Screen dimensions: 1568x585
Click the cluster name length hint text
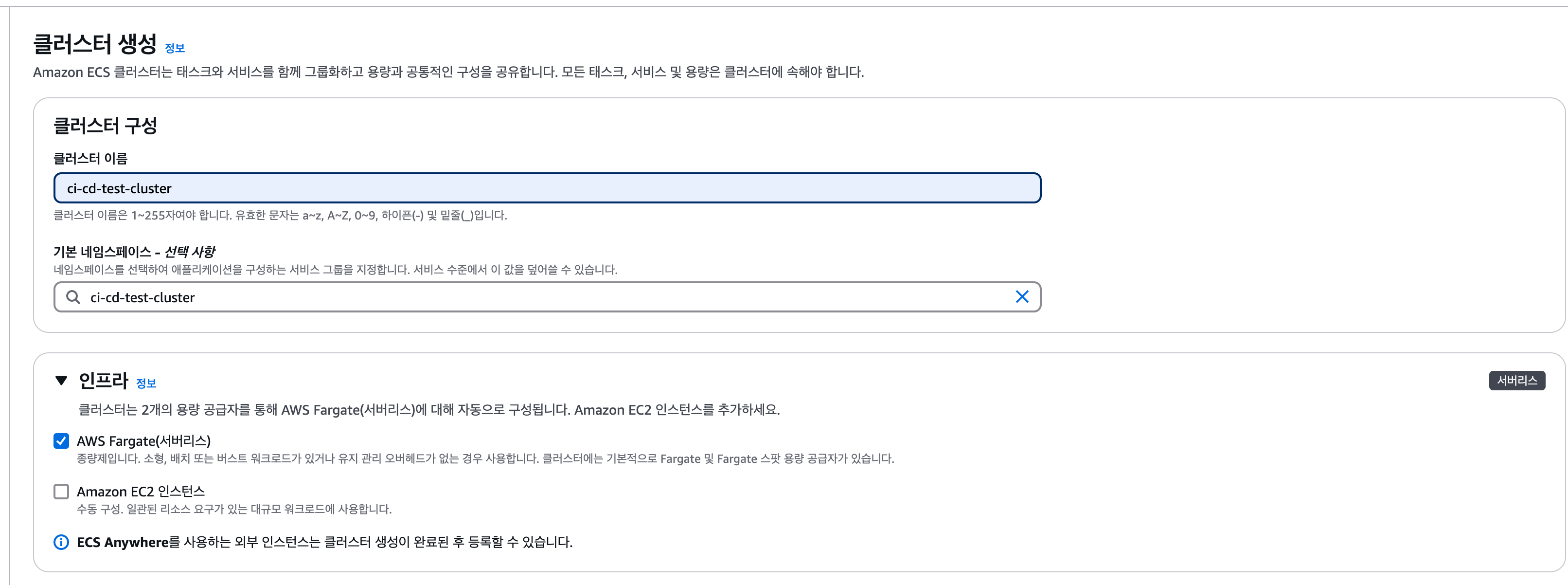tap(280, 215)
